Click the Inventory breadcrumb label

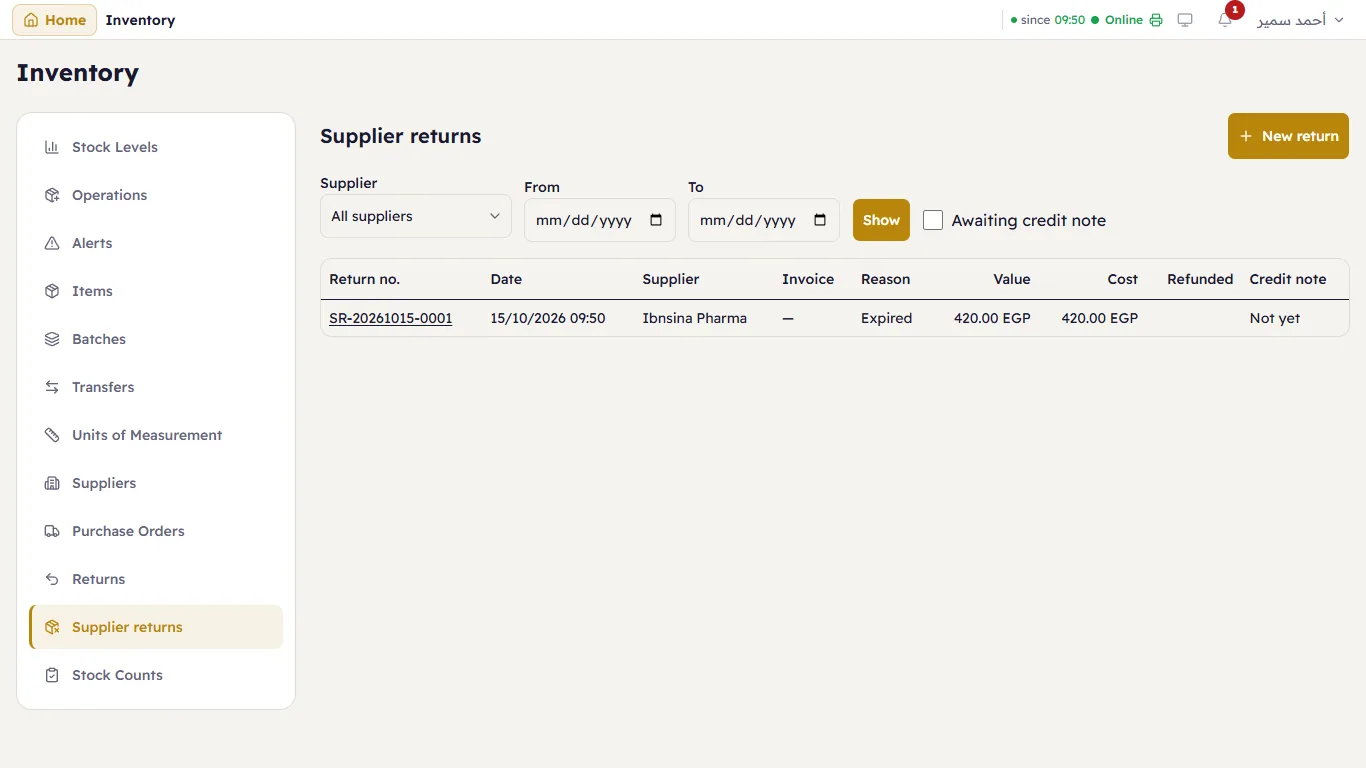pos(140,20)
